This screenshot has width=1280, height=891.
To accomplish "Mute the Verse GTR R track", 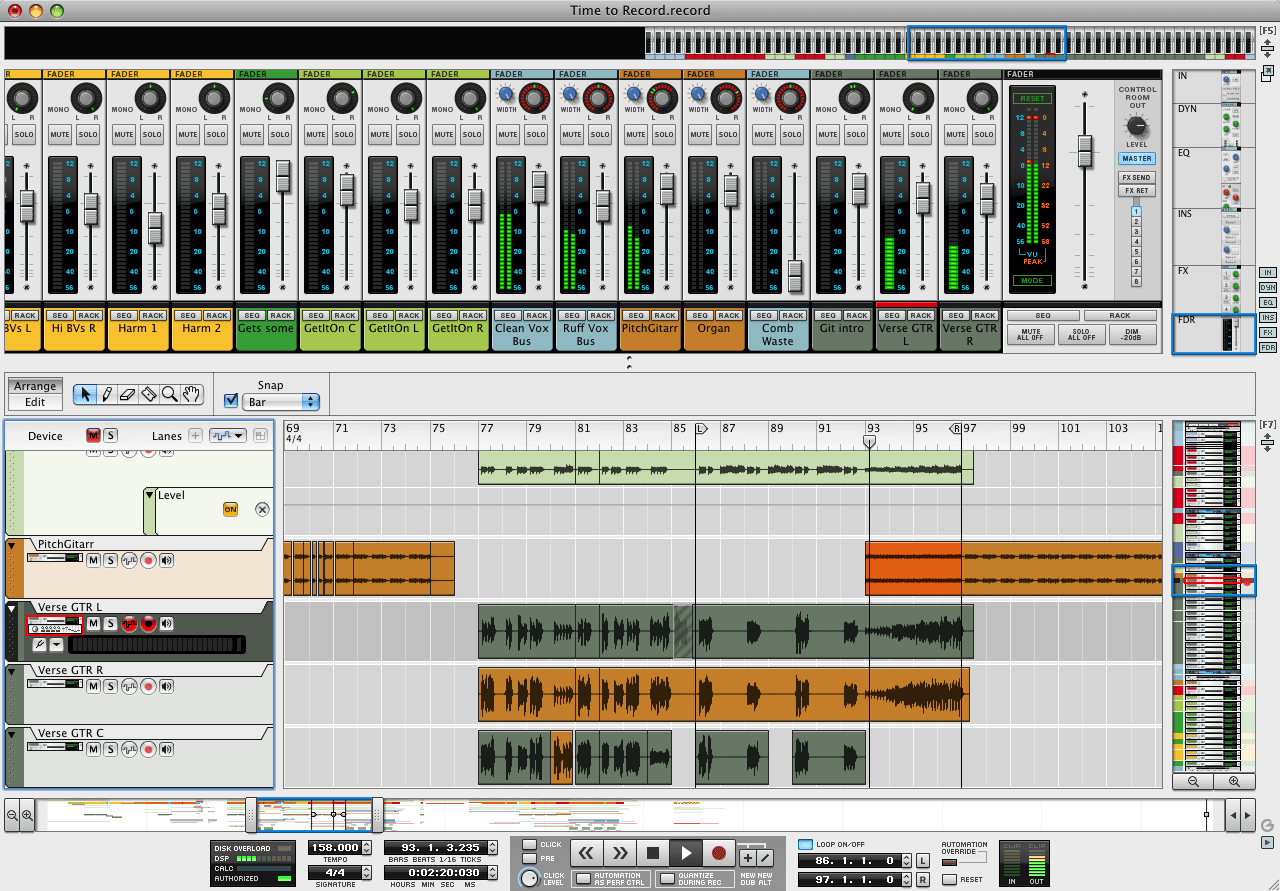I will click(x=94, y=685).
